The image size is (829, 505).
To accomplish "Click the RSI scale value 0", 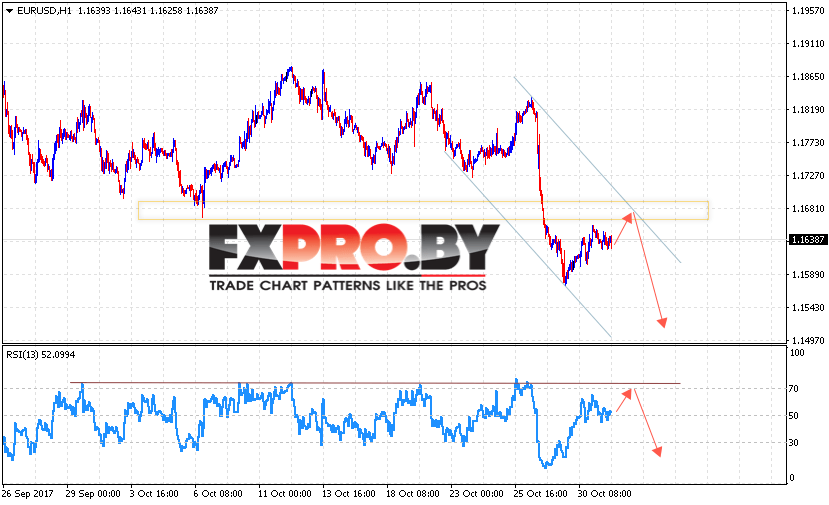I will [x=791, y=478].
